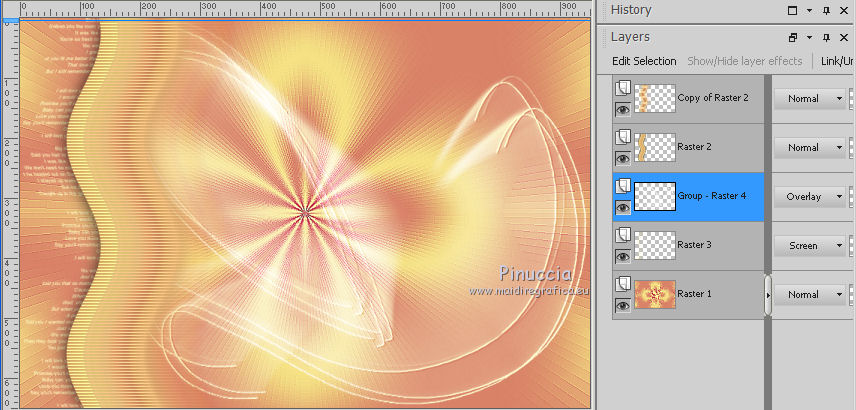The image size is (856, 410).
Task: Click the horizontal ruler above the canvas
Action: [x=305, y=8]
